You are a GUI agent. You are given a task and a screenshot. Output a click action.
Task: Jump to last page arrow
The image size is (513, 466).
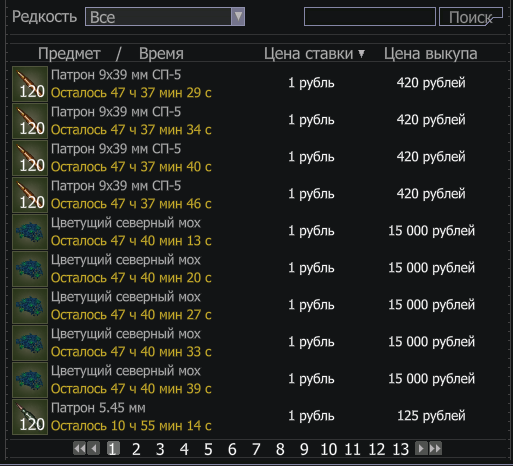(435, 448)
